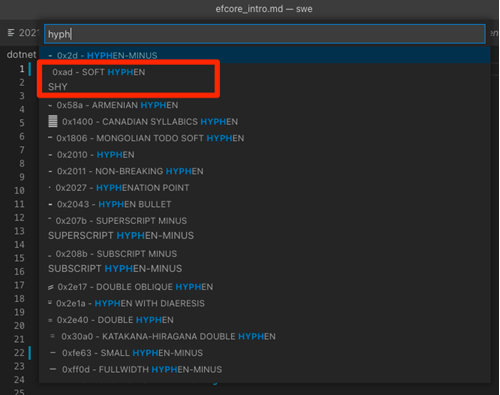The height and width of the screenshot is (395, 500).
Task: Pick 0x2e17 DOUBLE OBLIQUE HYPHEN
Action: click(265, 287)
